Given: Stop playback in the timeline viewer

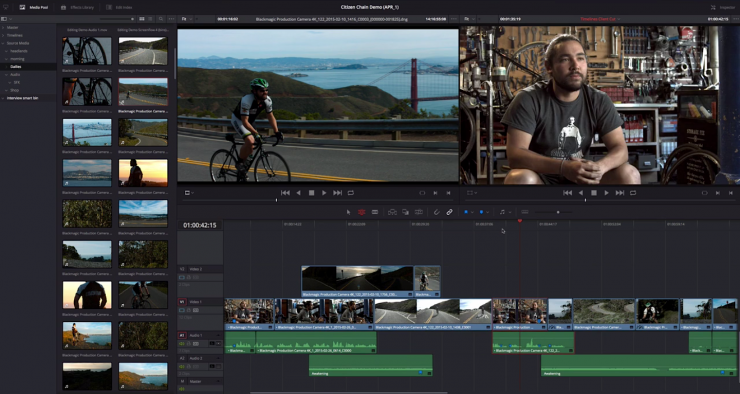Looking at the screenshot, I should point(594,193).
